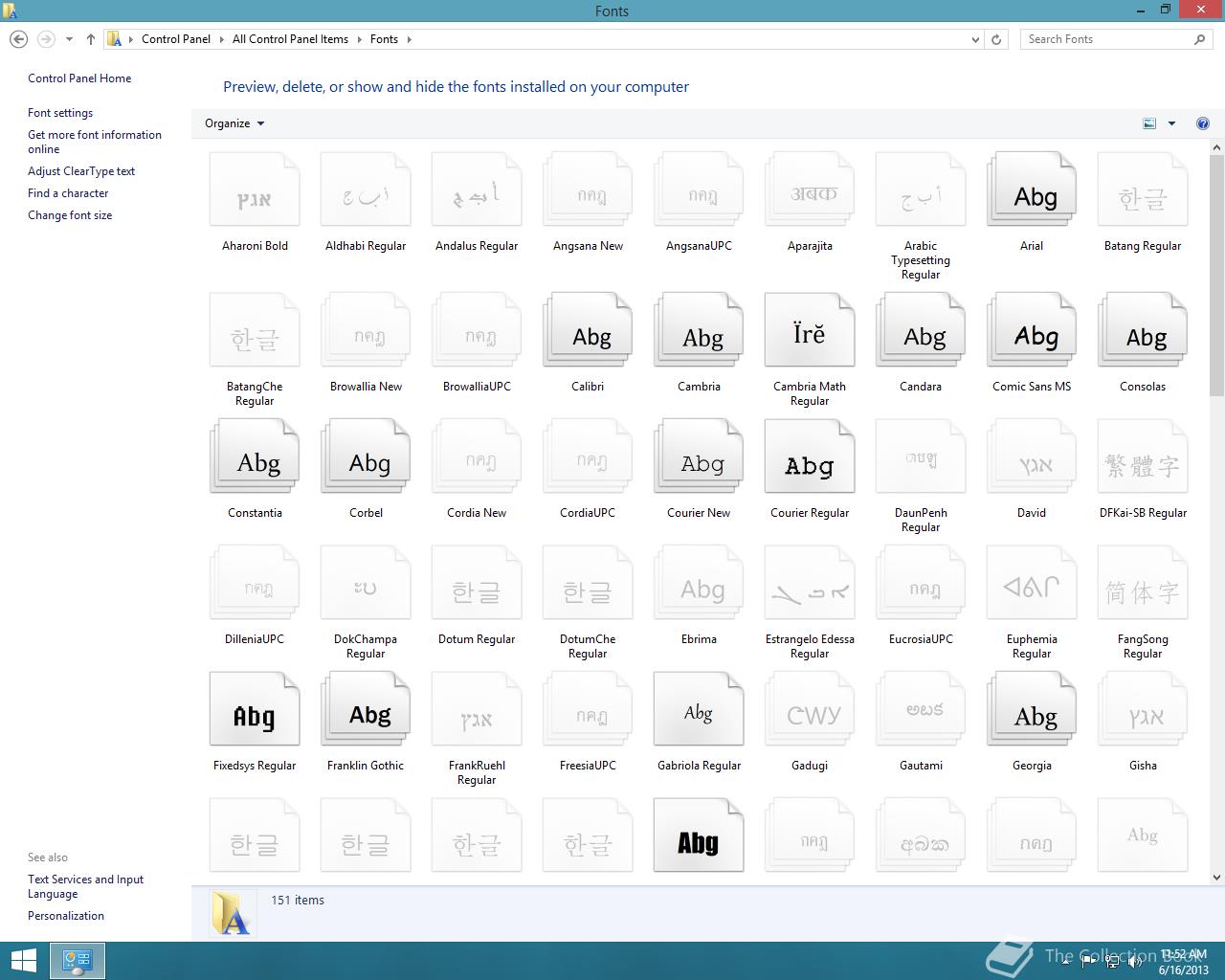Viewport: 1225px width, 980px height.
Task: Select the Consolas font icon
Action: [x=1143, y=330]
